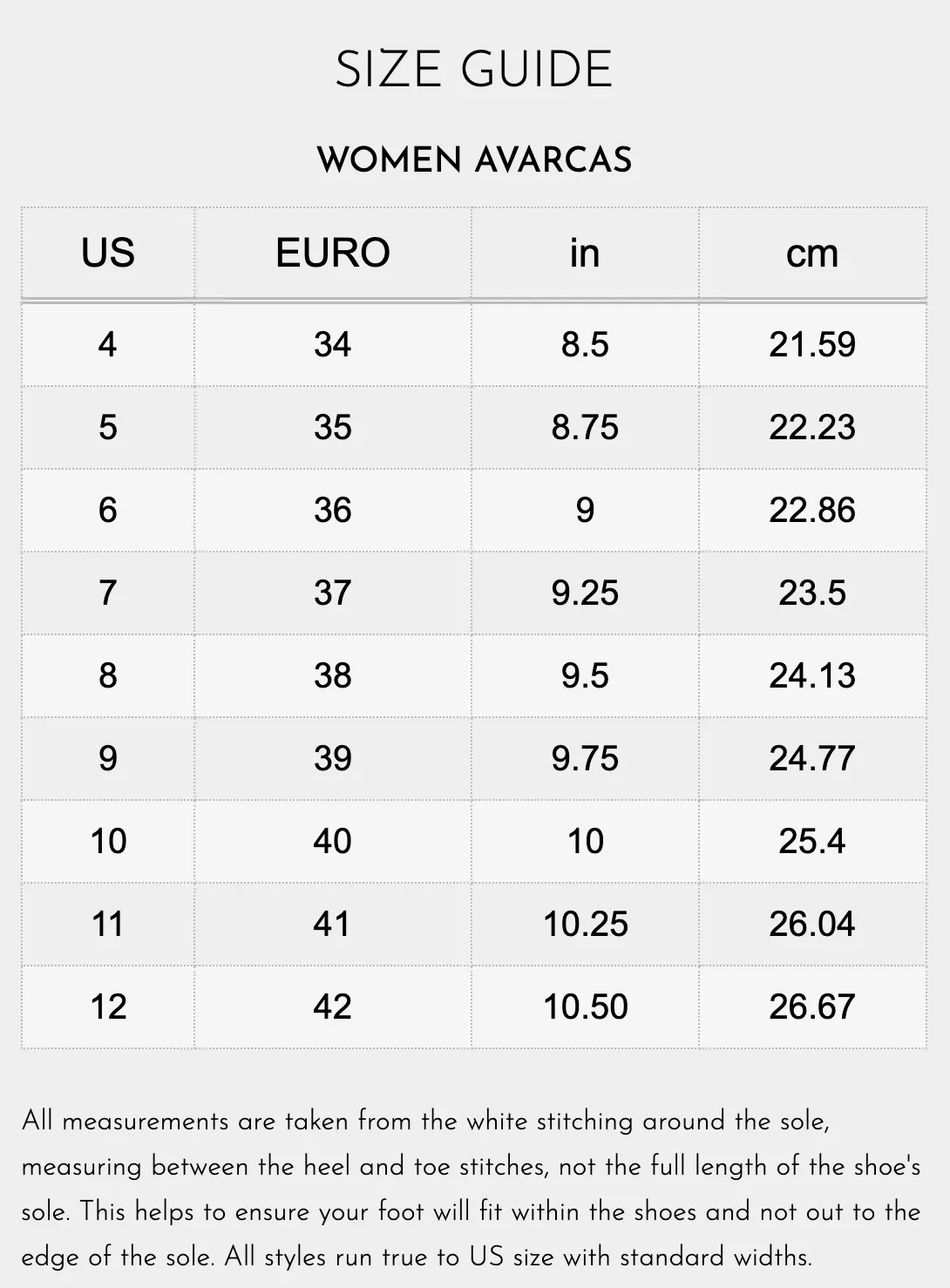Click the EURO column header

(333, 254)
